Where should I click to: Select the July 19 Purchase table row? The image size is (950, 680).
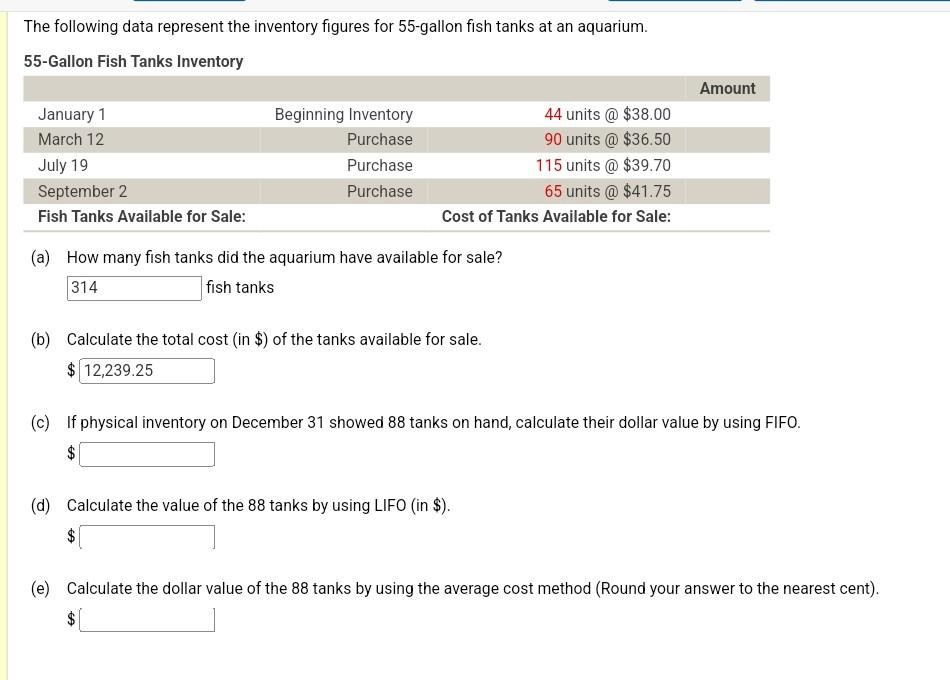(396, 165)
